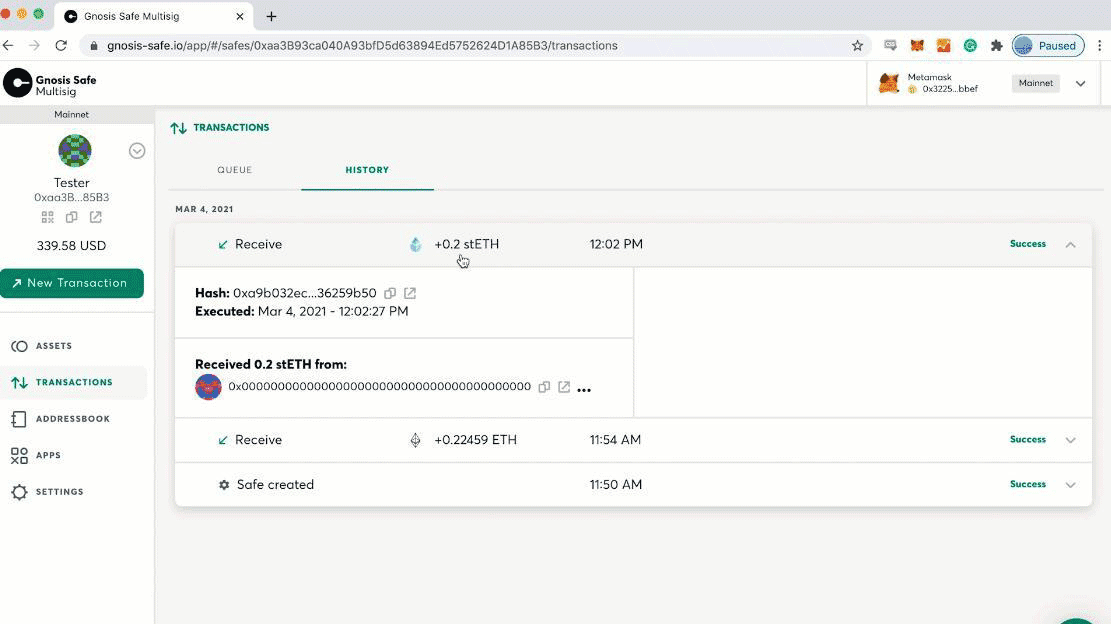Switch to the HISTORY tab

point(367,169)
